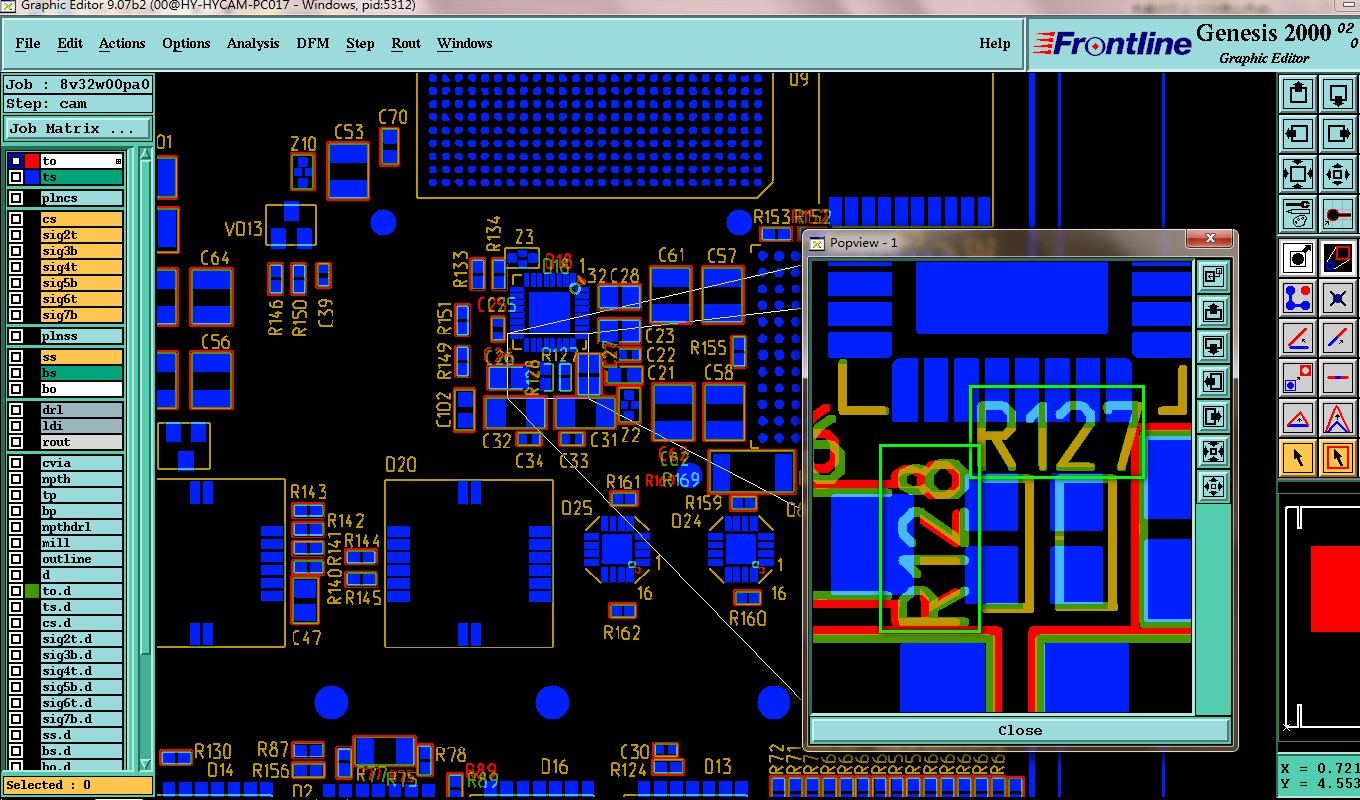Open the wrench and palette settings icon

1298,214
